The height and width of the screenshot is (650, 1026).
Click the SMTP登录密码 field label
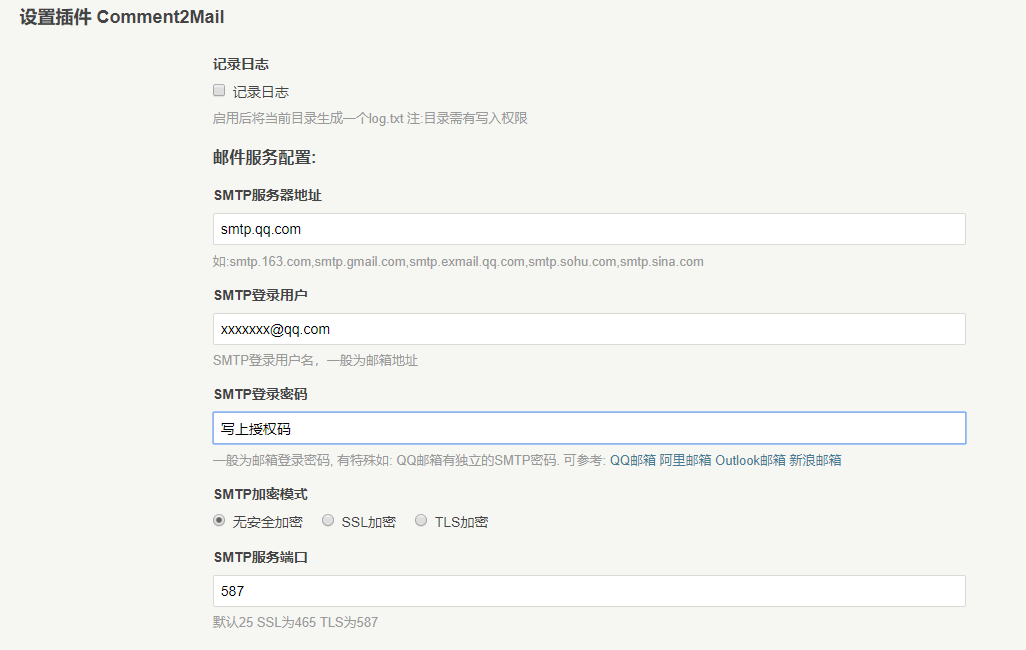tap(260, 394)
